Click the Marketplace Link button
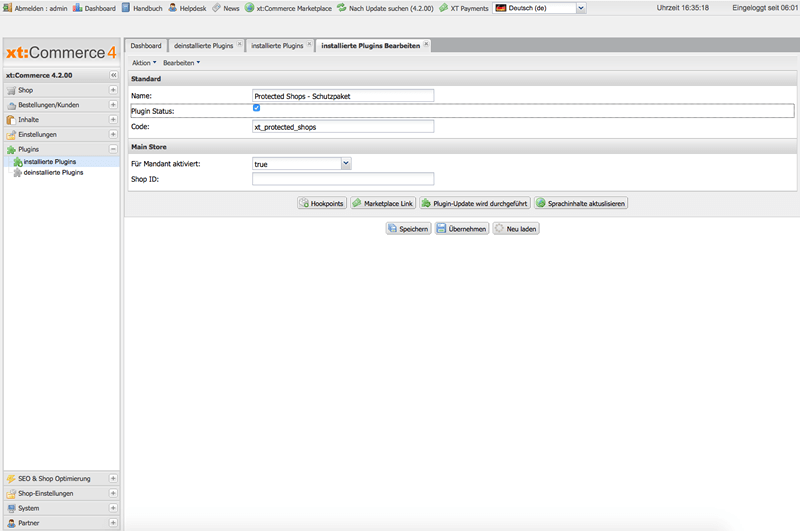Screen dimensions: 800x531 [x=383, y=203]
